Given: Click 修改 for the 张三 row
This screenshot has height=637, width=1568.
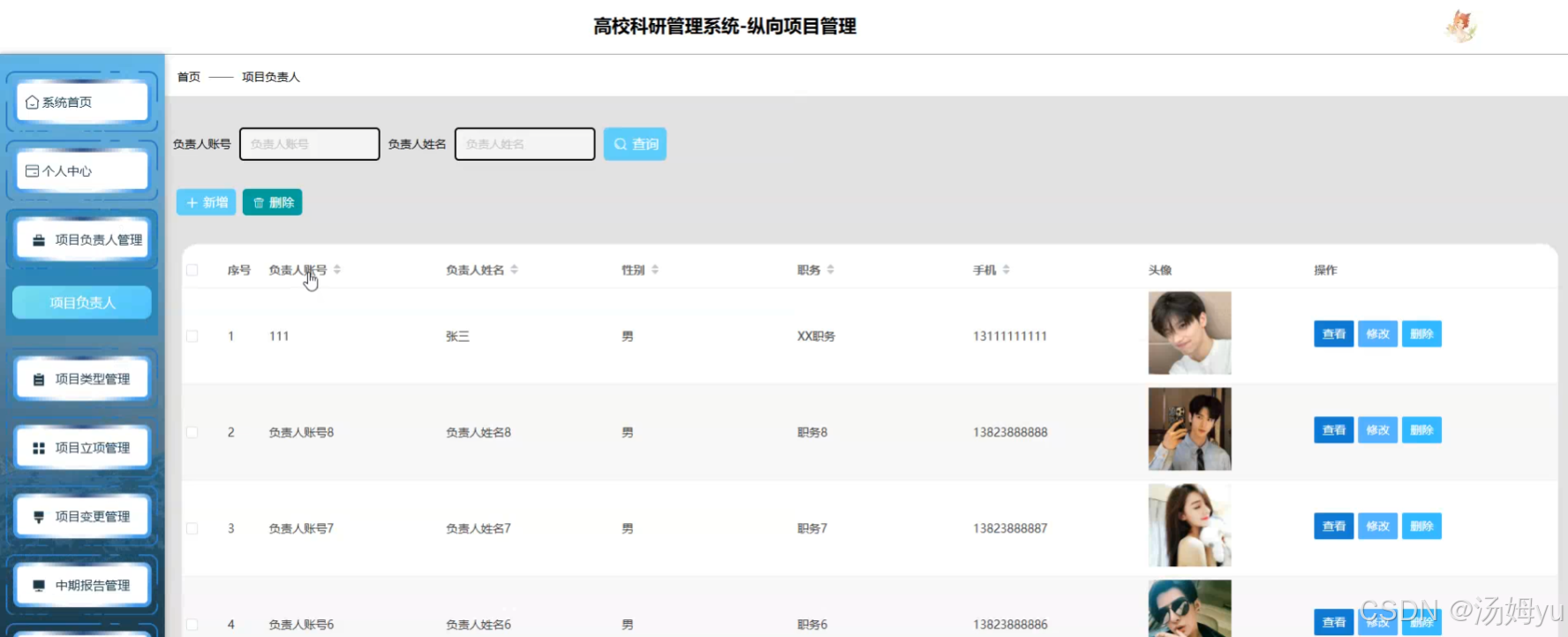Looking at the screenshot, I should 1377,334.
